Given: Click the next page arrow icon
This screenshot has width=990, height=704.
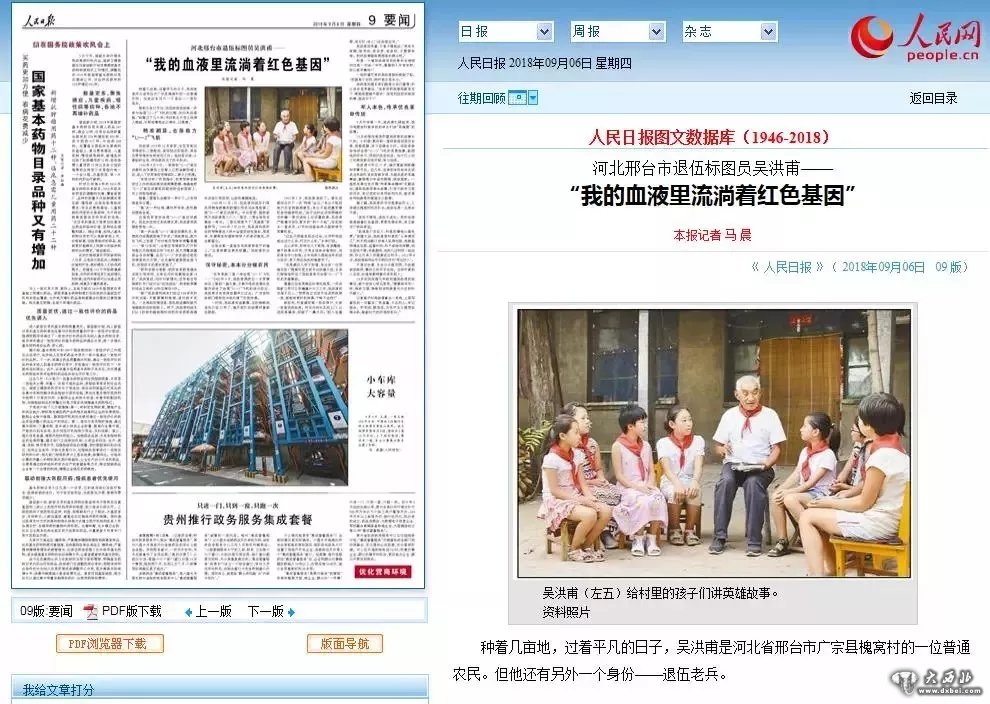Looking at the screenshot, I should tap(291, 612).
